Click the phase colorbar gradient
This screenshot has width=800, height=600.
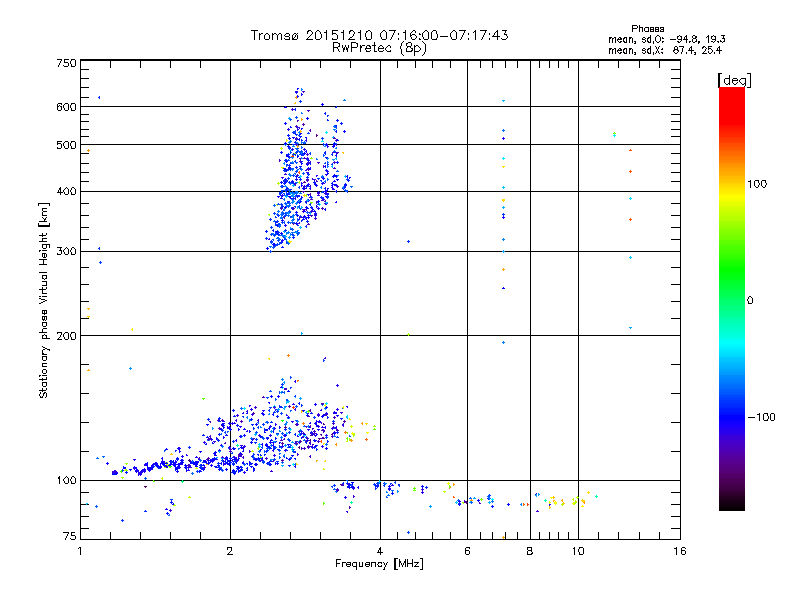[732, 299]
